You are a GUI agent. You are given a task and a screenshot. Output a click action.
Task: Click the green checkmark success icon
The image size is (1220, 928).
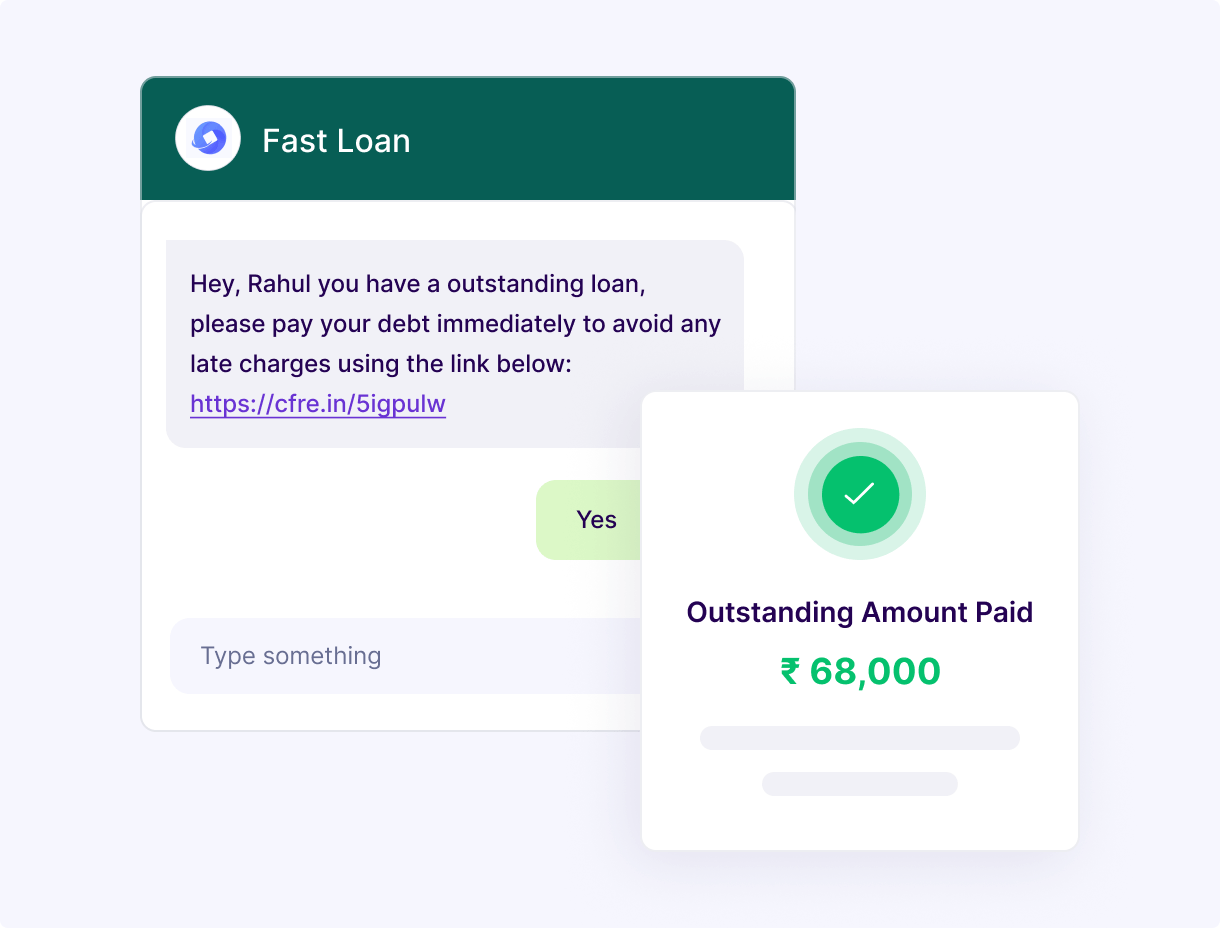(x=860, y=494)
